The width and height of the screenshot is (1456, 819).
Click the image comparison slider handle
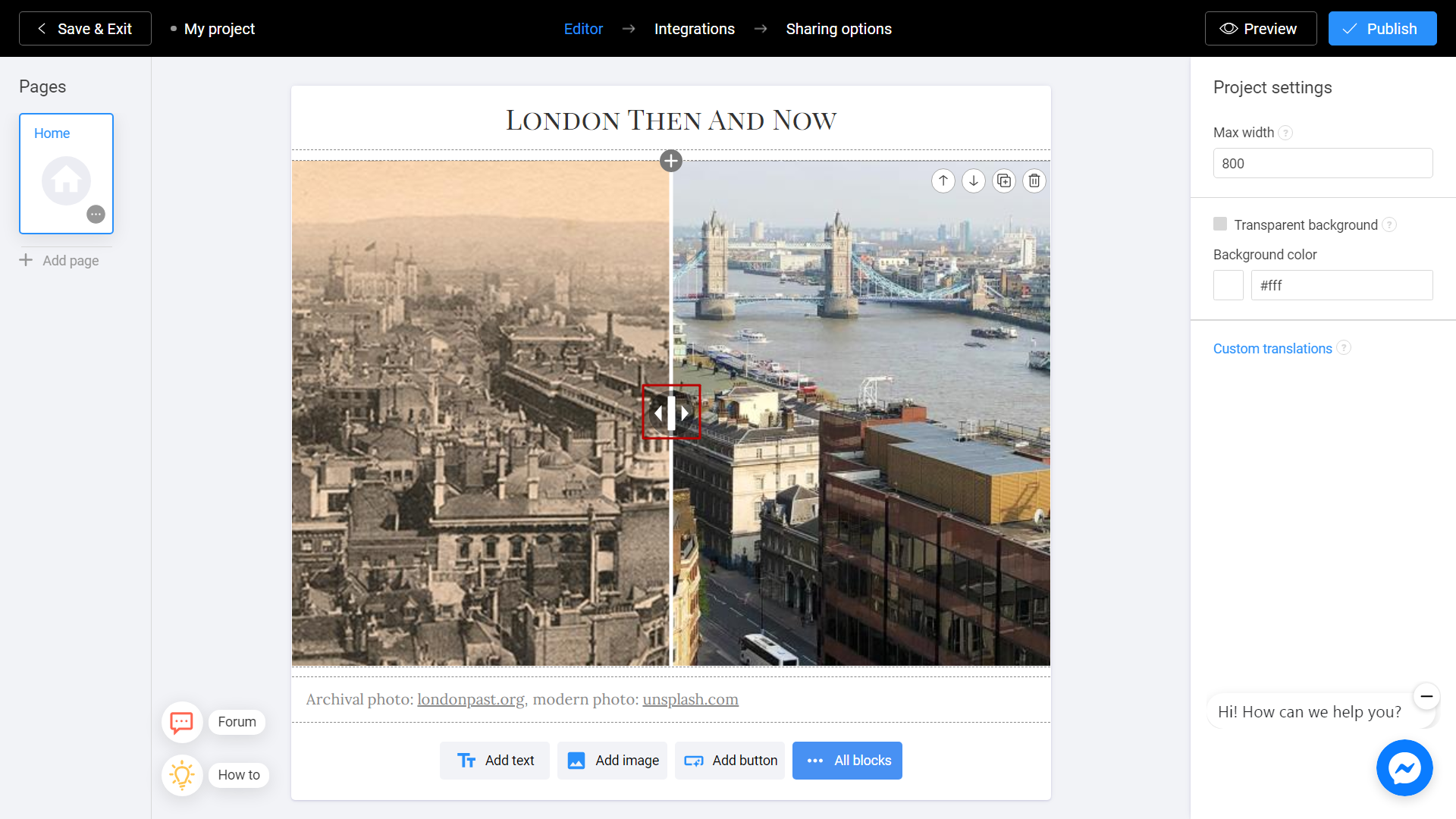tap(672, 413)
